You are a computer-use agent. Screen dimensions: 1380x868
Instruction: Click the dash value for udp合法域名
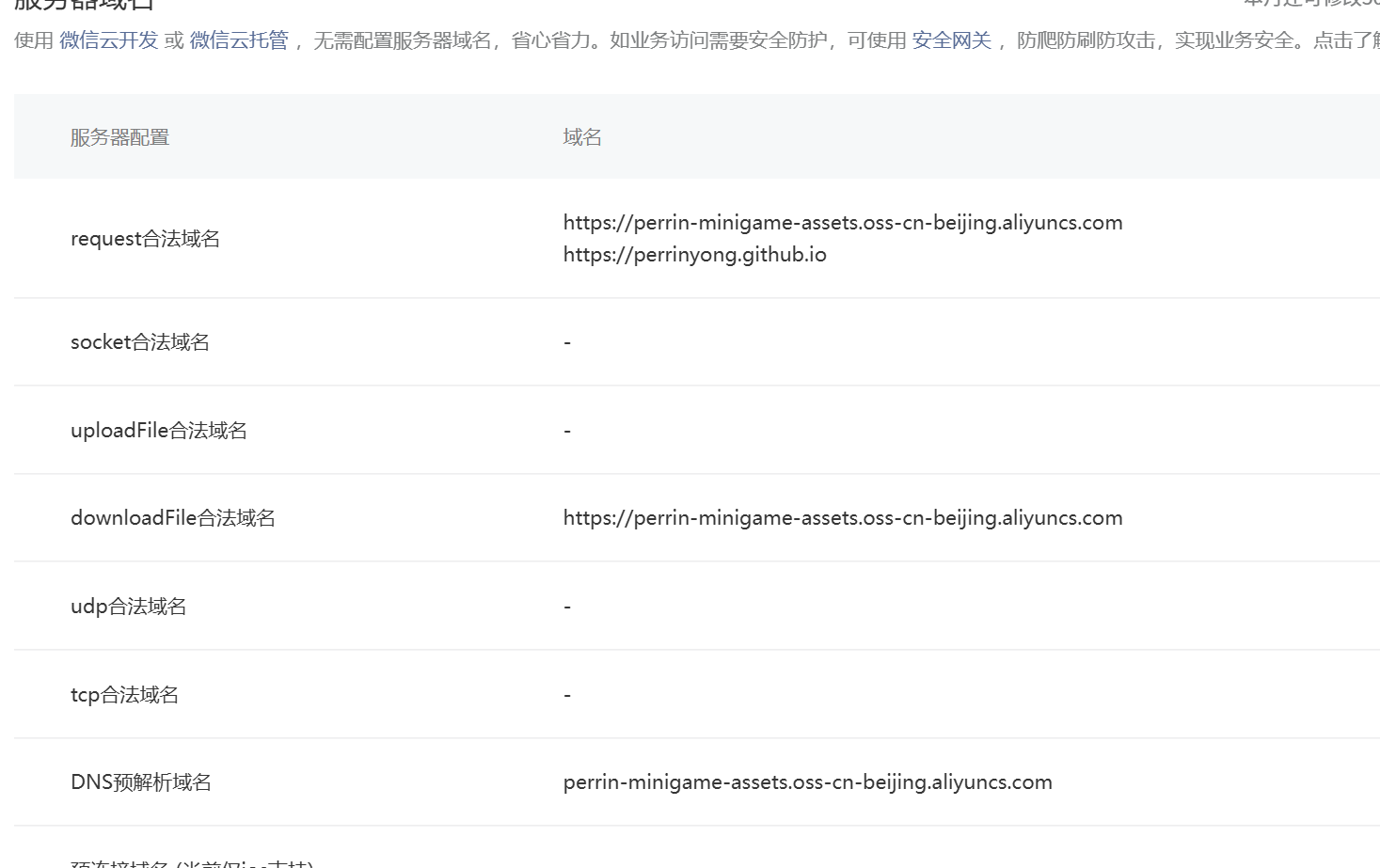567,607
